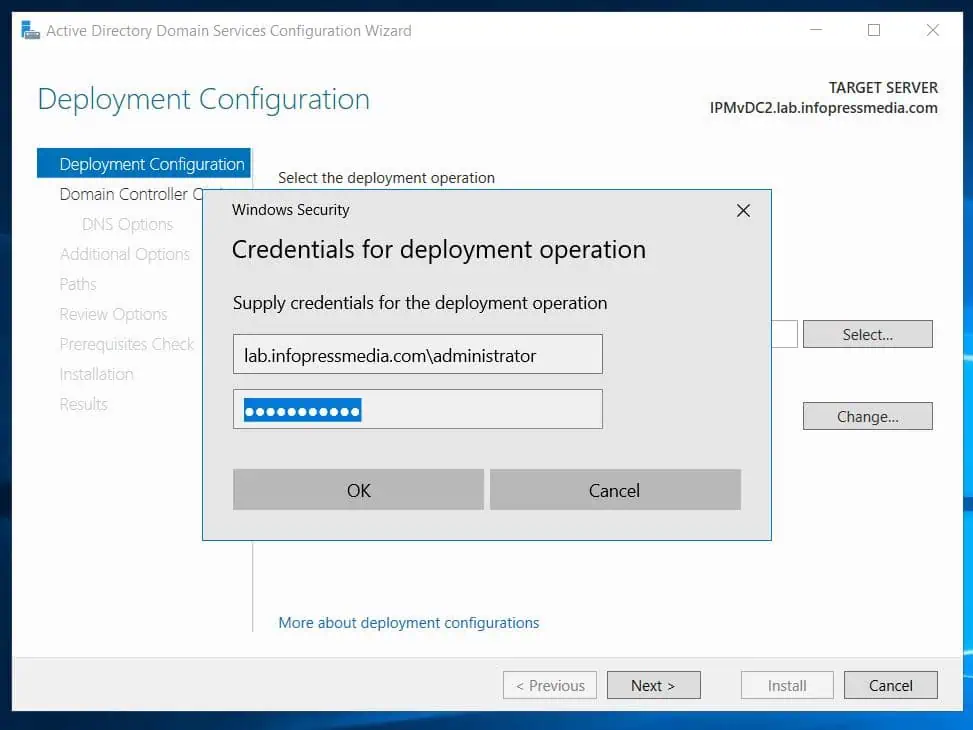Click the Select... button

point(868,335)
